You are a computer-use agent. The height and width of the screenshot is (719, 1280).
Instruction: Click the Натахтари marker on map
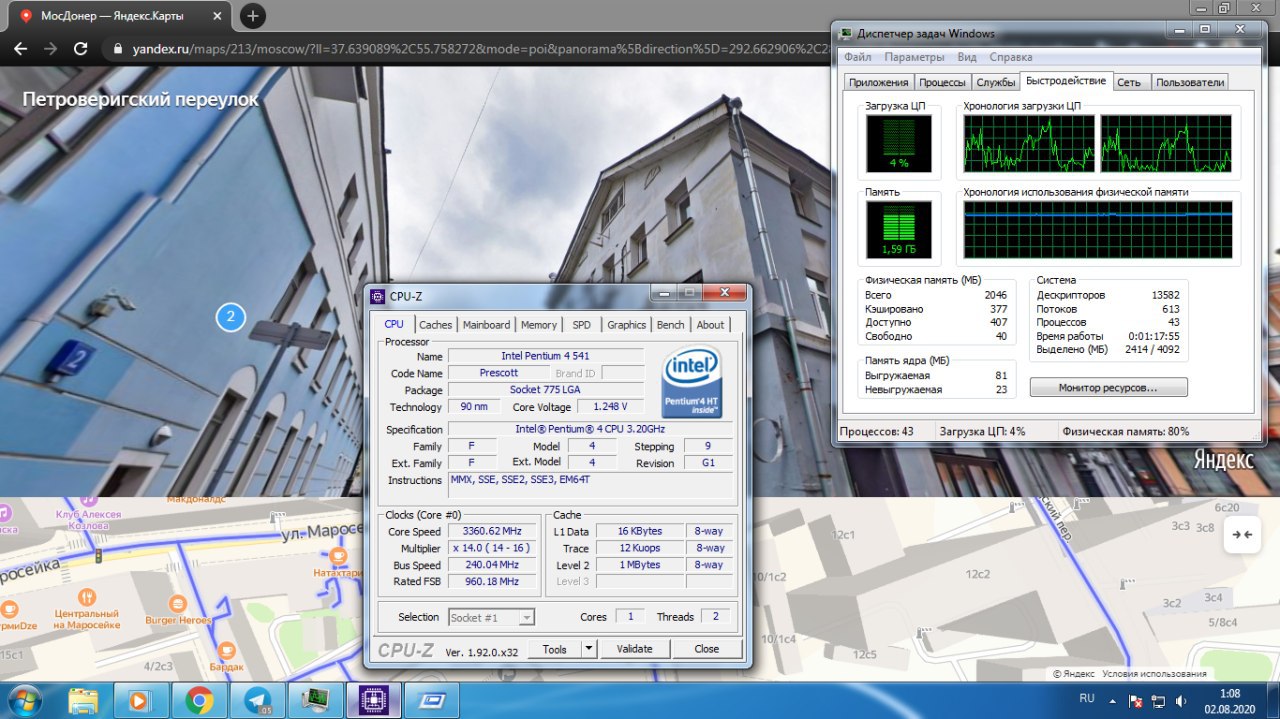click(x=338, y=556)
